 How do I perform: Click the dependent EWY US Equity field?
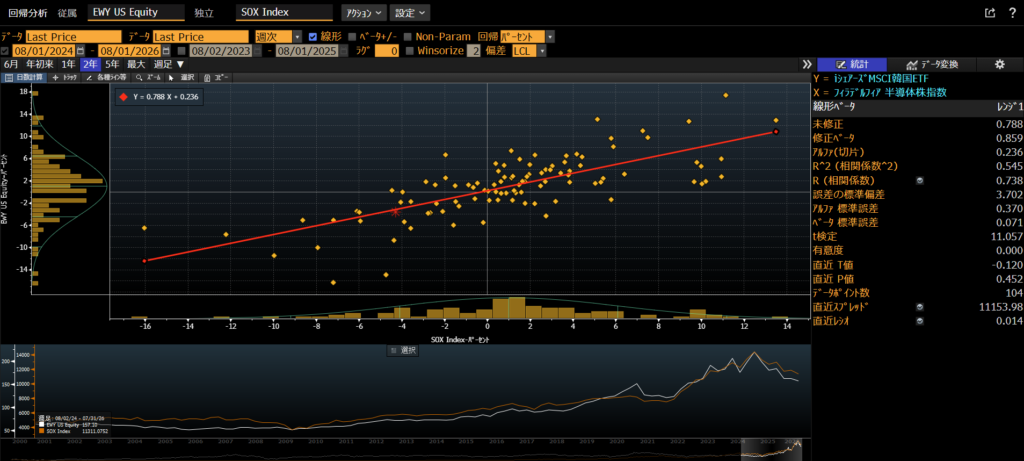pos(136,12)
